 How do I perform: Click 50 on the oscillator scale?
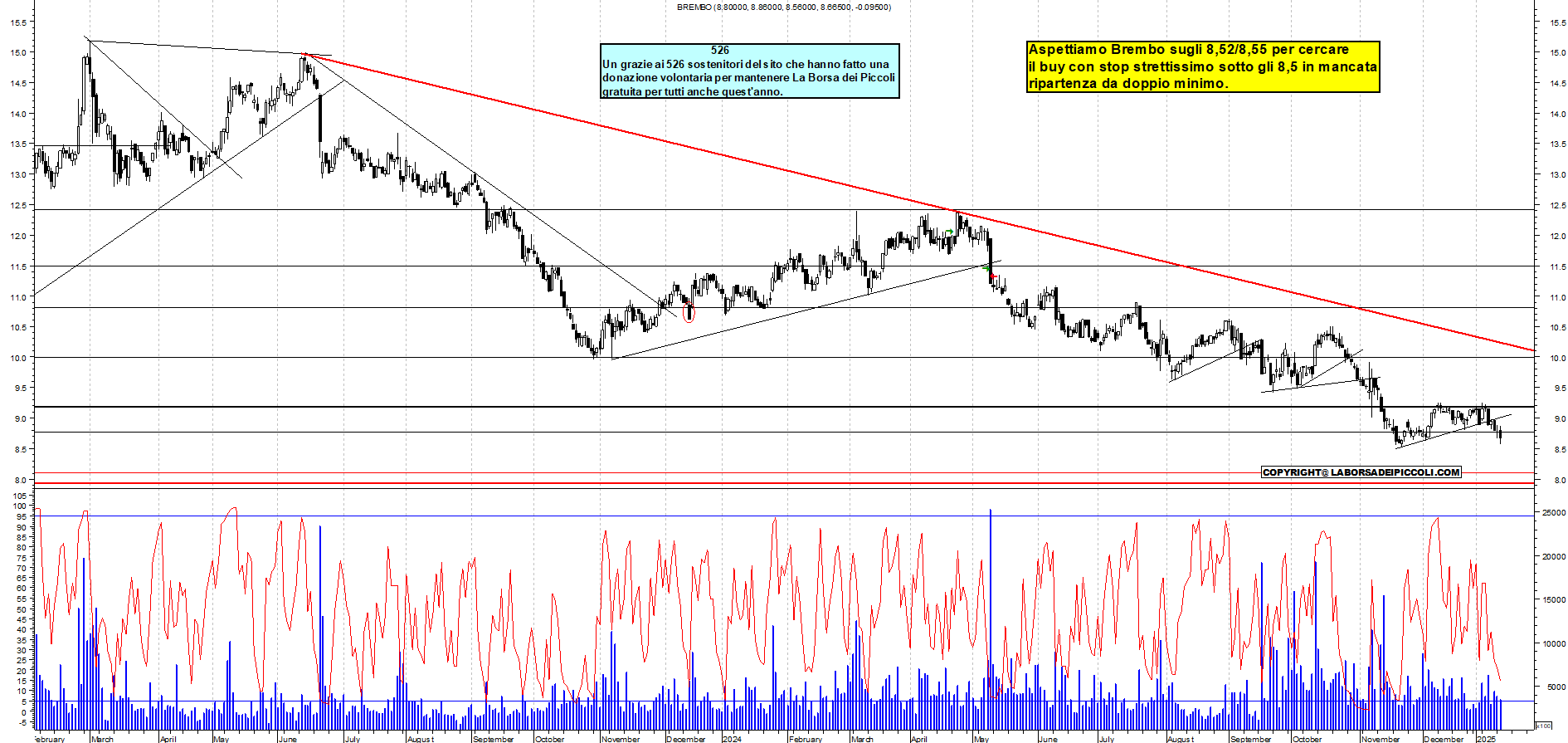tap(22, 609)
